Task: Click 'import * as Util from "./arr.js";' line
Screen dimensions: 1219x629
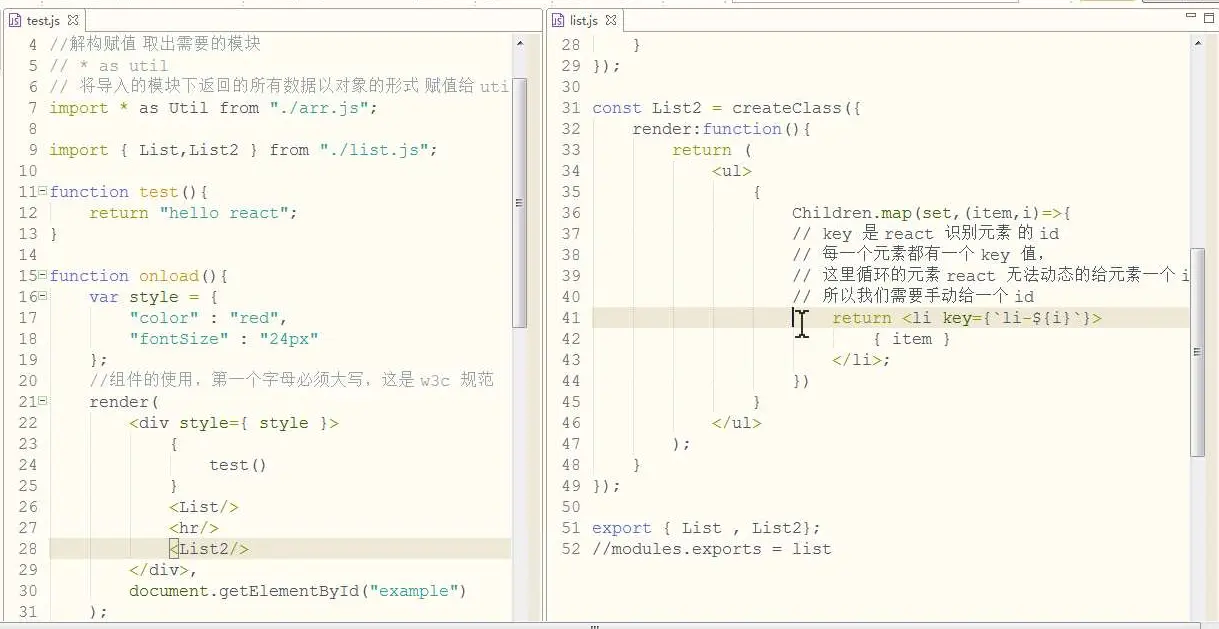Action: (x=214, y=108)
